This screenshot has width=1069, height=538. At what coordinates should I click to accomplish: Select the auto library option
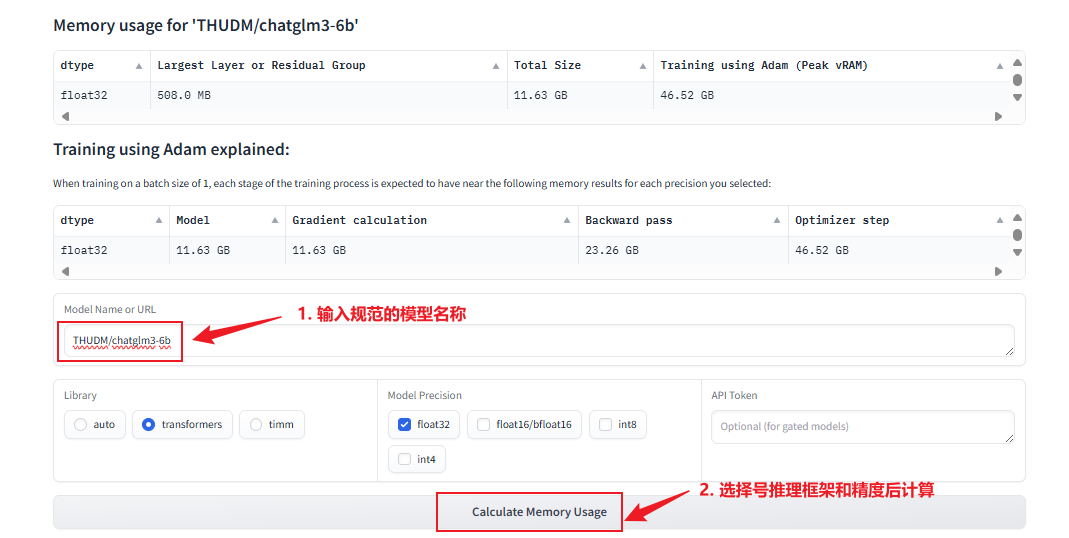(x=81, y=424)
